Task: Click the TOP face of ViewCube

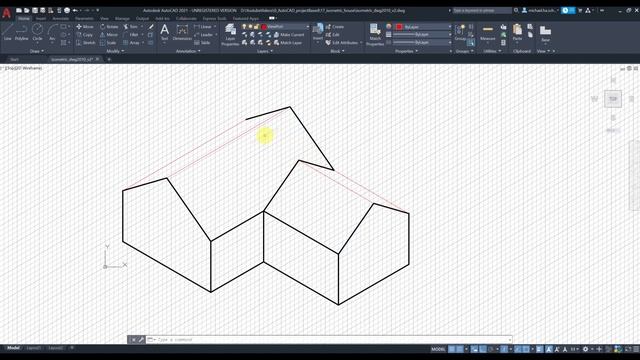Action: pyautogui.click(x=613, y=99)
